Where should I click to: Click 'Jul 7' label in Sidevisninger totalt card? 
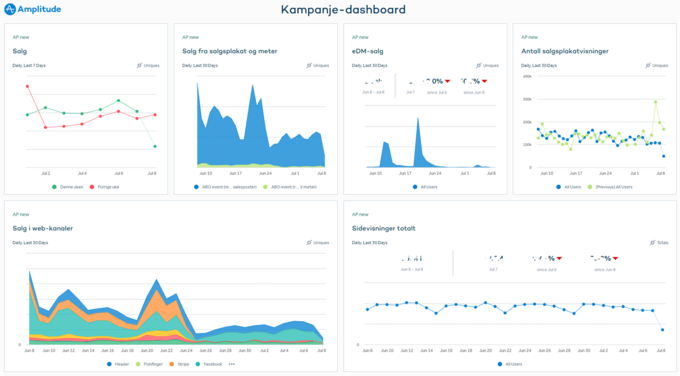point(493,270)
